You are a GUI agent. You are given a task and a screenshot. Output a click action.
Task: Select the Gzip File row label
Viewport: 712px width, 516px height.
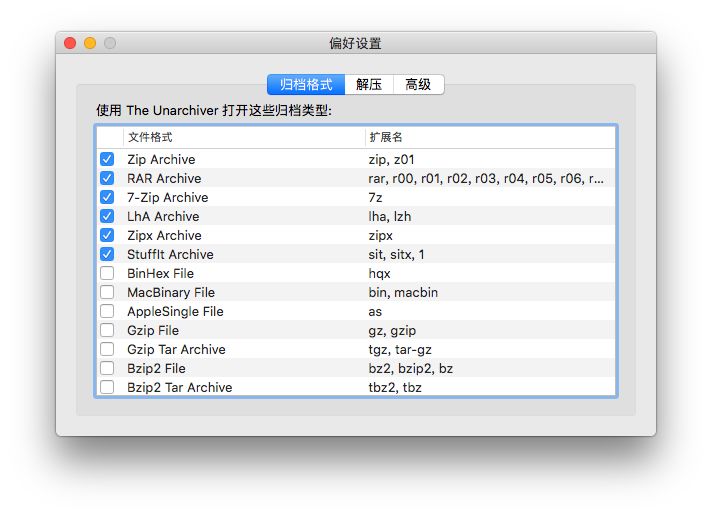point(153,330)
